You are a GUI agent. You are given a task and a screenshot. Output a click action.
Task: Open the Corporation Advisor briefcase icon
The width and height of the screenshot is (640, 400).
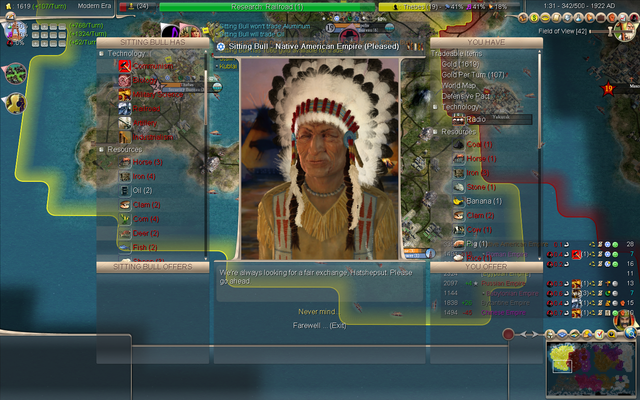[x=601, y=18]
